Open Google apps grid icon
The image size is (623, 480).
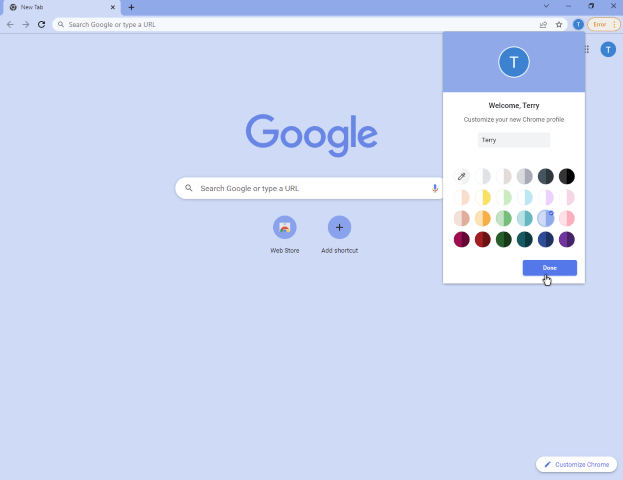tap(587, 49)
